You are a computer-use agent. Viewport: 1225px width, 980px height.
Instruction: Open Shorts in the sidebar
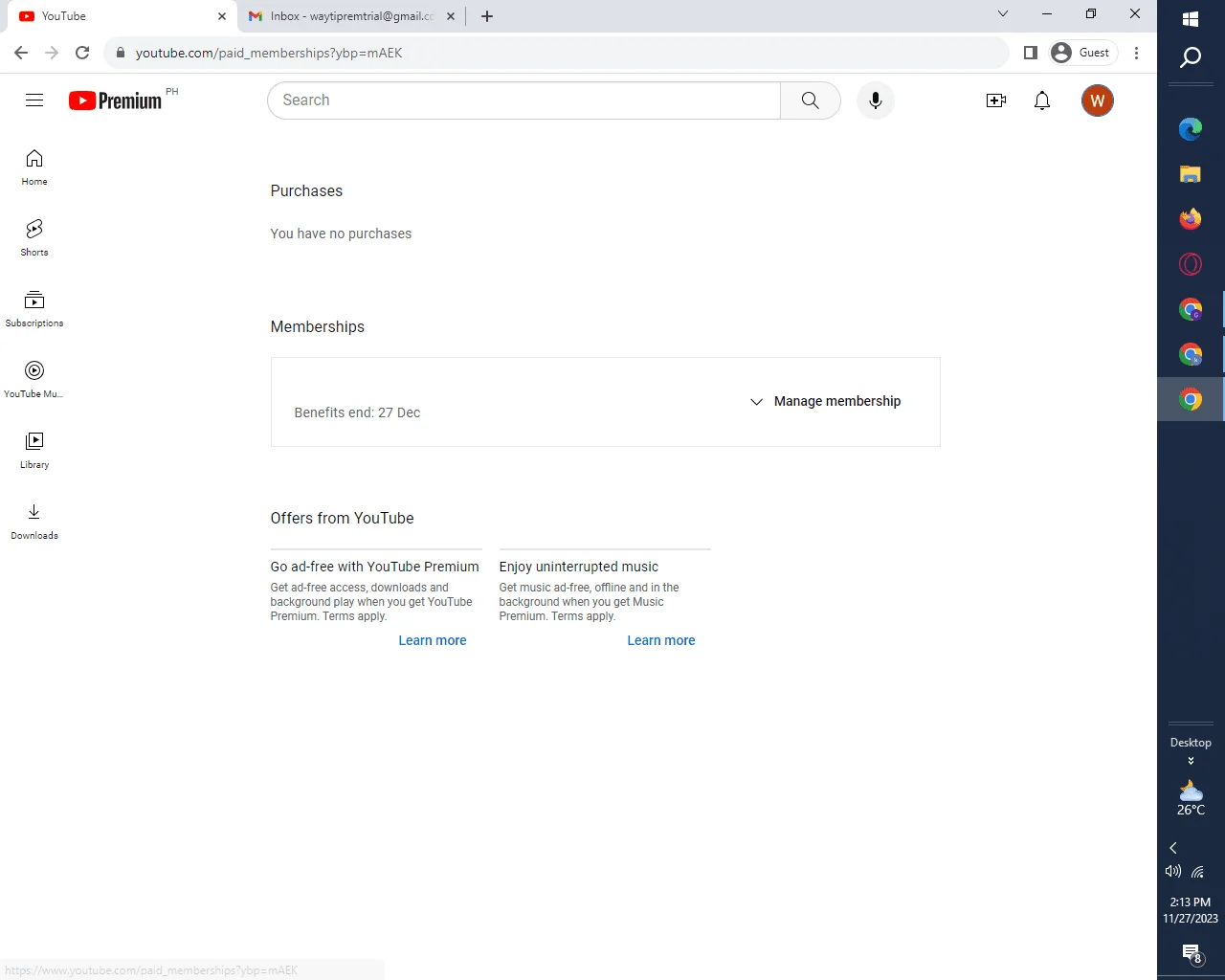(34, 238)
